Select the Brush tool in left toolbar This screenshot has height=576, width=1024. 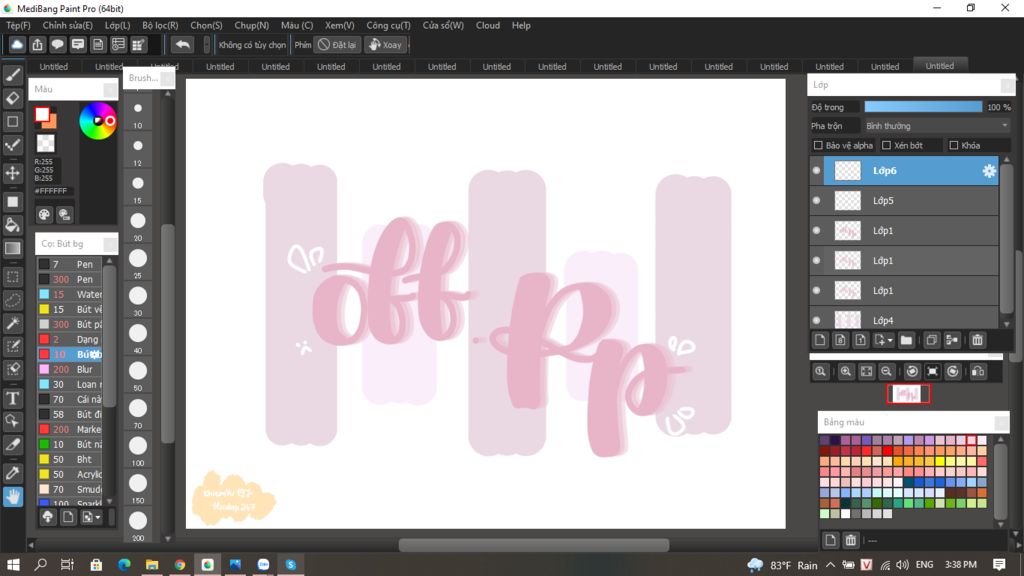[12, 75]
